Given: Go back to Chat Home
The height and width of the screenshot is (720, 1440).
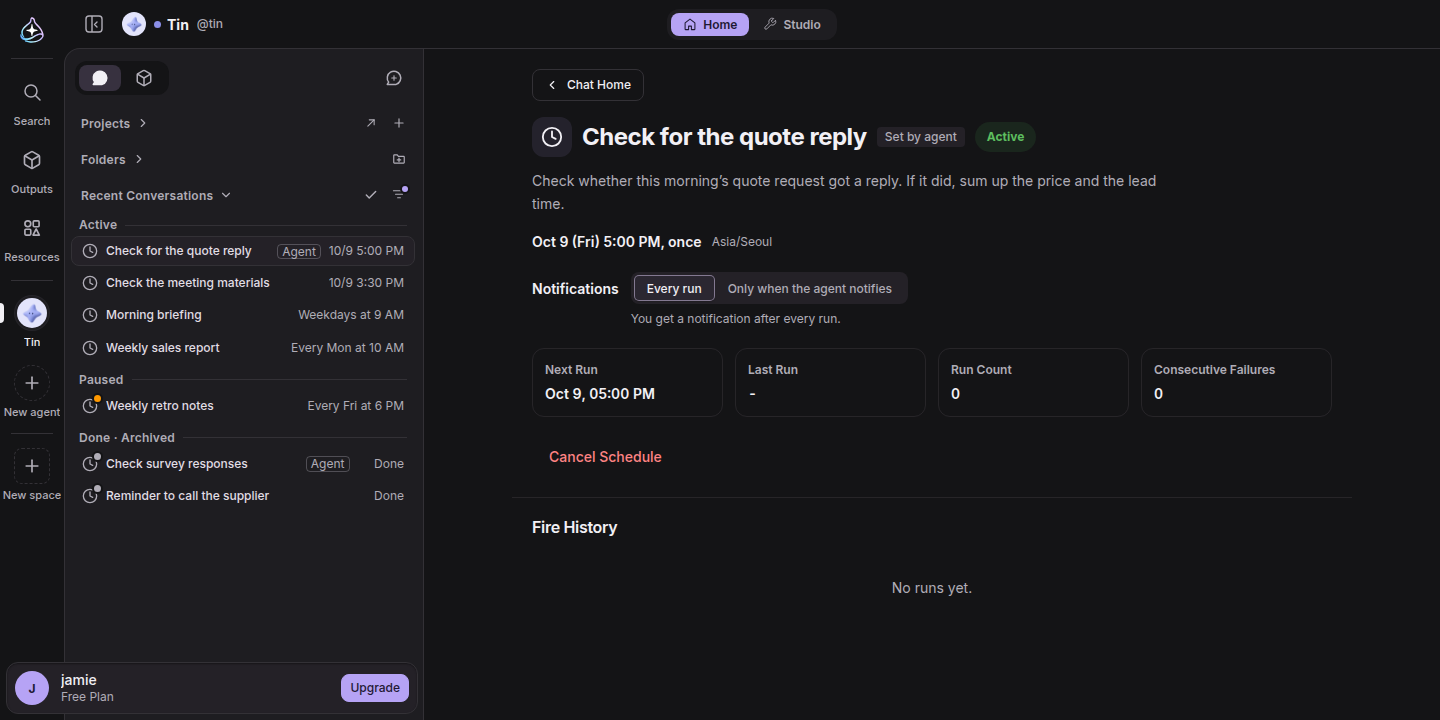Looking at the screenshot, I should click(588, 85).
